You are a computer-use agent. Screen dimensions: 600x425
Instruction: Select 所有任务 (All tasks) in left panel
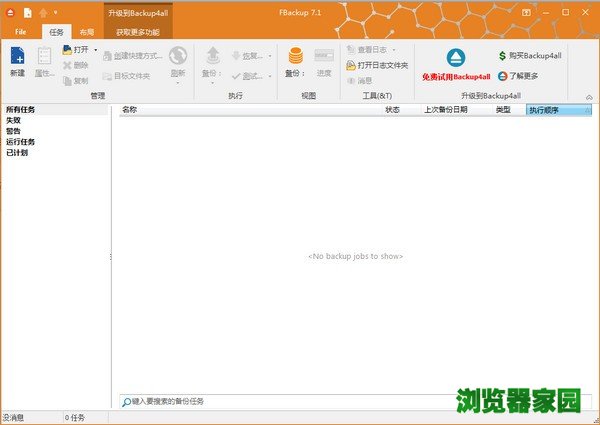[20, 110]
